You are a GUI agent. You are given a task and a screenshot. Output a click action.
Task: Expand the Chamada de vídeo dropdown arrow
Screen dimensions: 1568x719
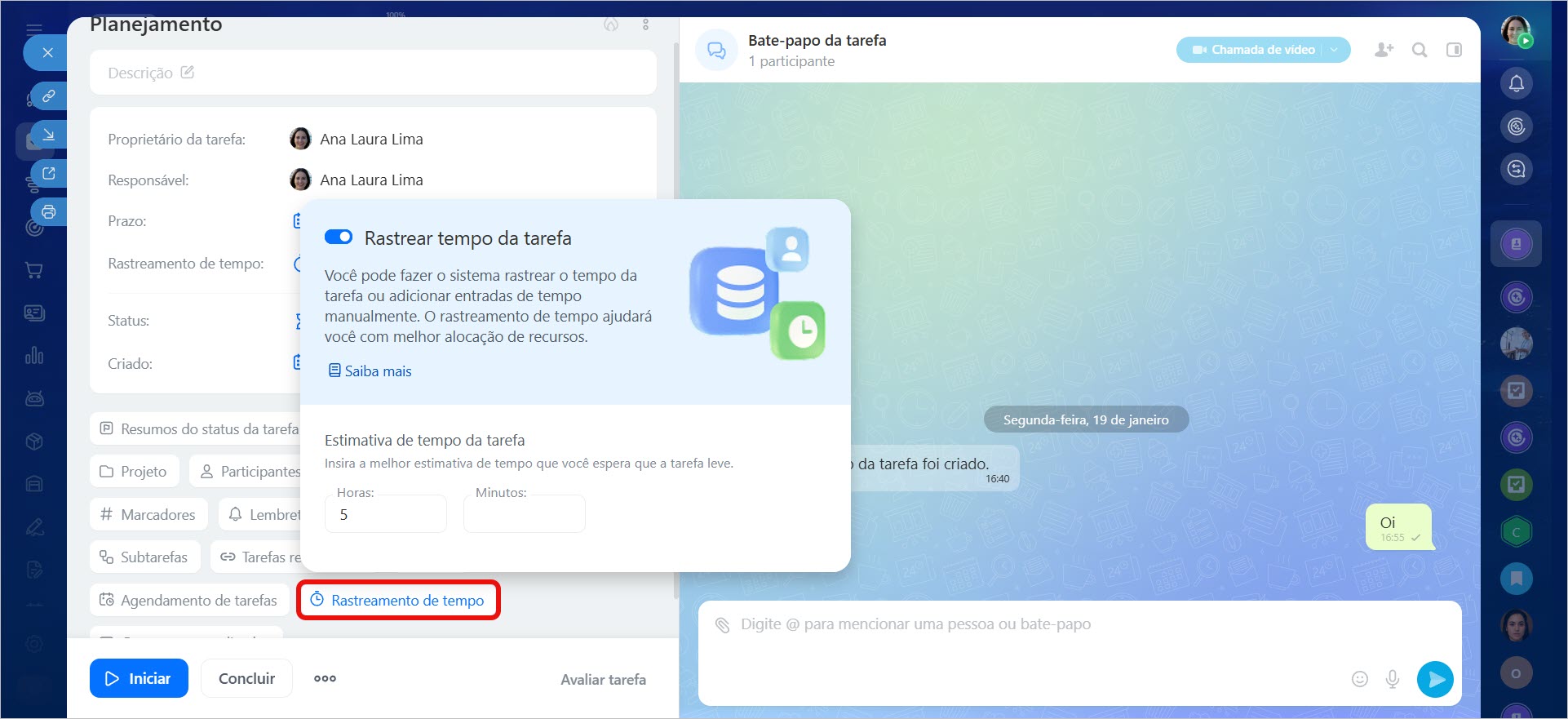1335,50
